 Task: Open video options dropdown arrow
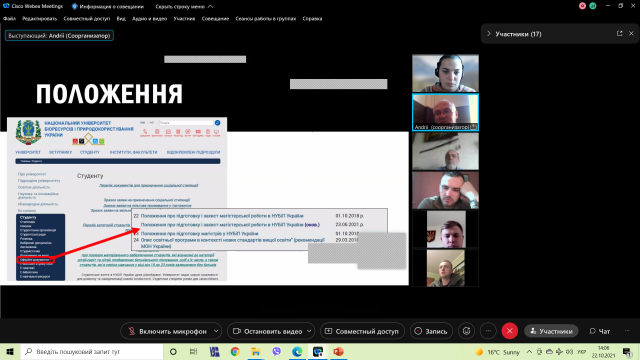tap(309, 331)
